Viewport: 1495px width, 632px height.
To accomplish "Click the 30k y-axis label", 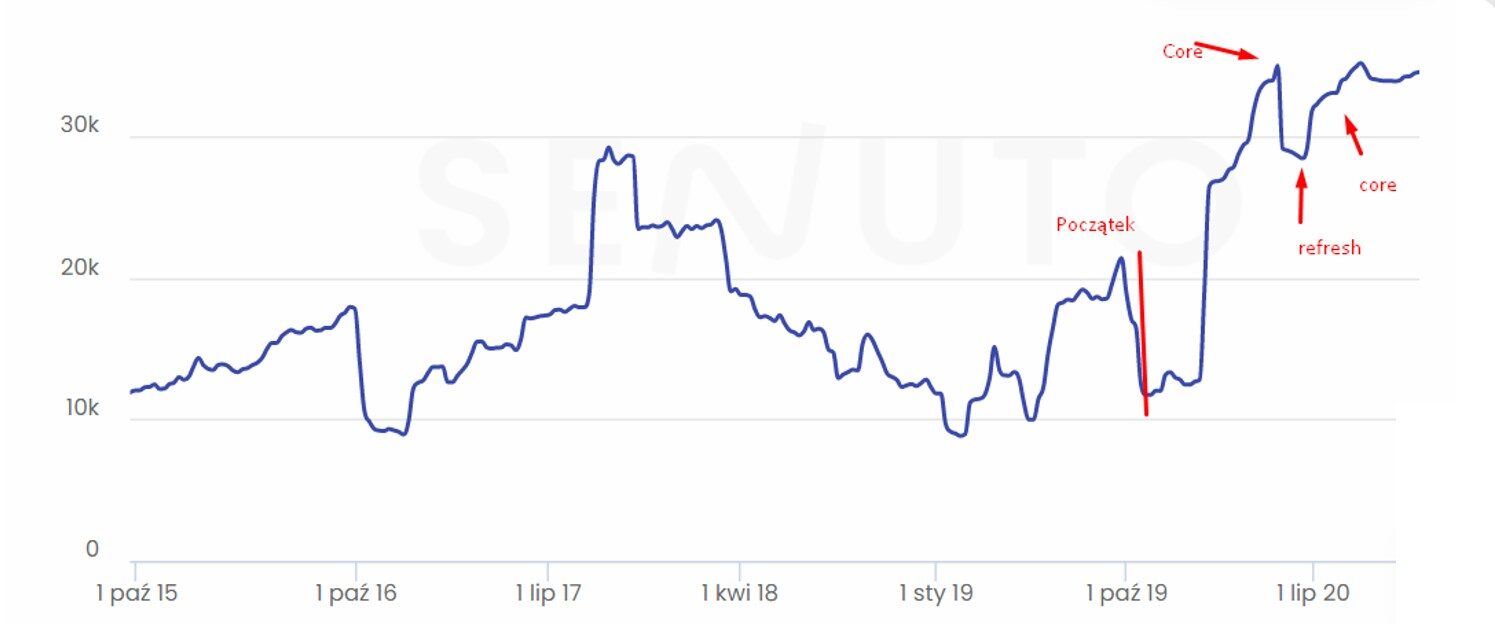I will click(x=79, y=126).
